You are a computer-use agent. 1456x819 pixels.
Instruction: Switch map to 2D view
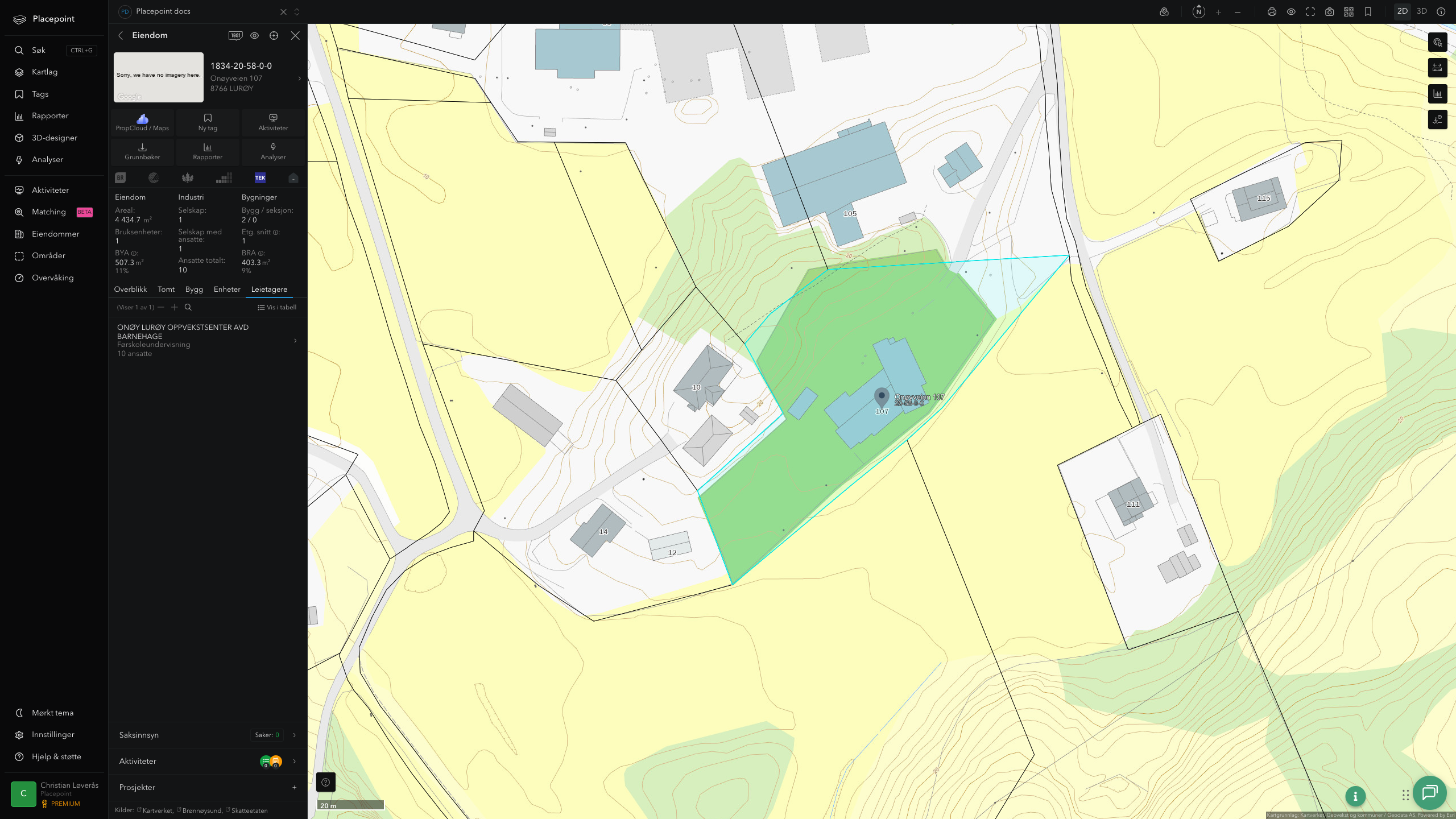tap(1403, 11)
